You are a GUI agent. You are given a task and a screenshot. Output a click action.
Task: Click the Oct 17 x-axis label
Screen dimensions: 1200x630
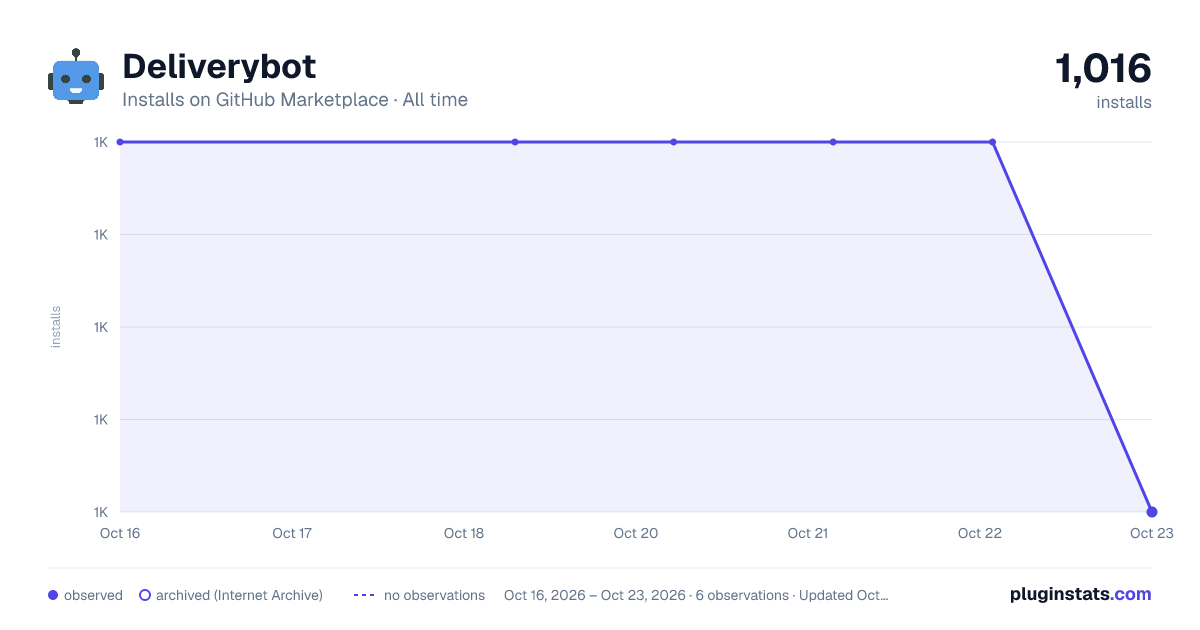[x=292, y=534]
